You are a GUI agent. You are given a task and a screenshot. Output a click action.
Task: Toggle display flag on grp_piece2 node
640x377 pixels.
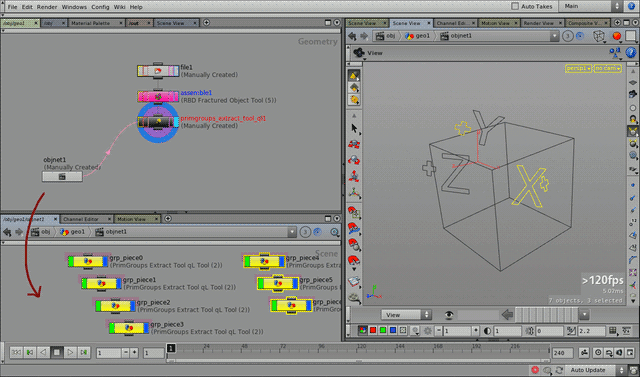point(133,306)
